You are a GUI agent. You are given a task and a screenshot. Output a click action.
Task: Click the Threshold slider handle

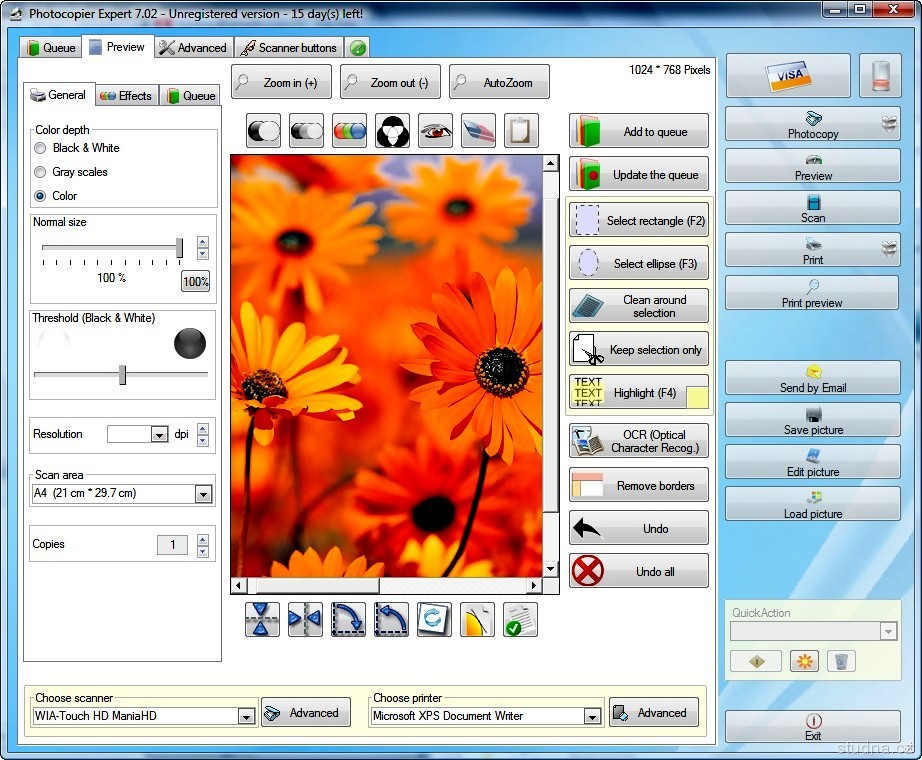click(122, 375)
